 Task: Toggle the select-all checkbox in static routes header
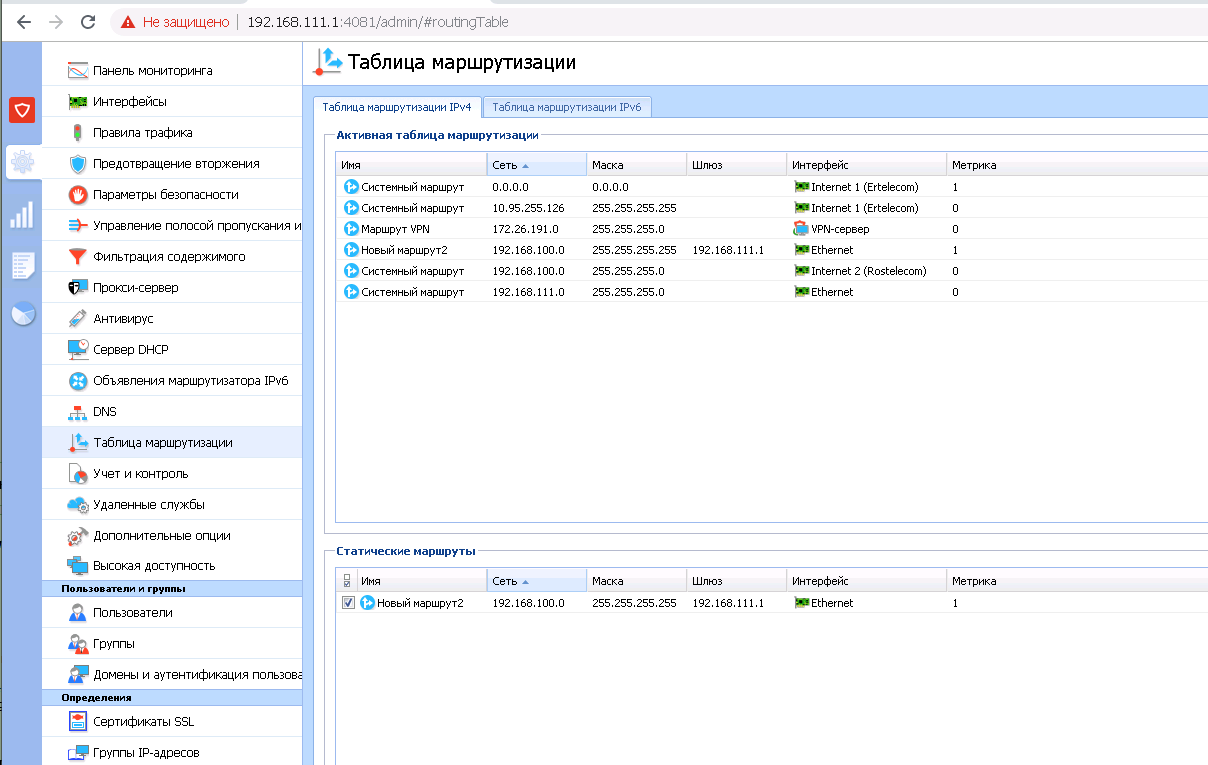(347, 581)
